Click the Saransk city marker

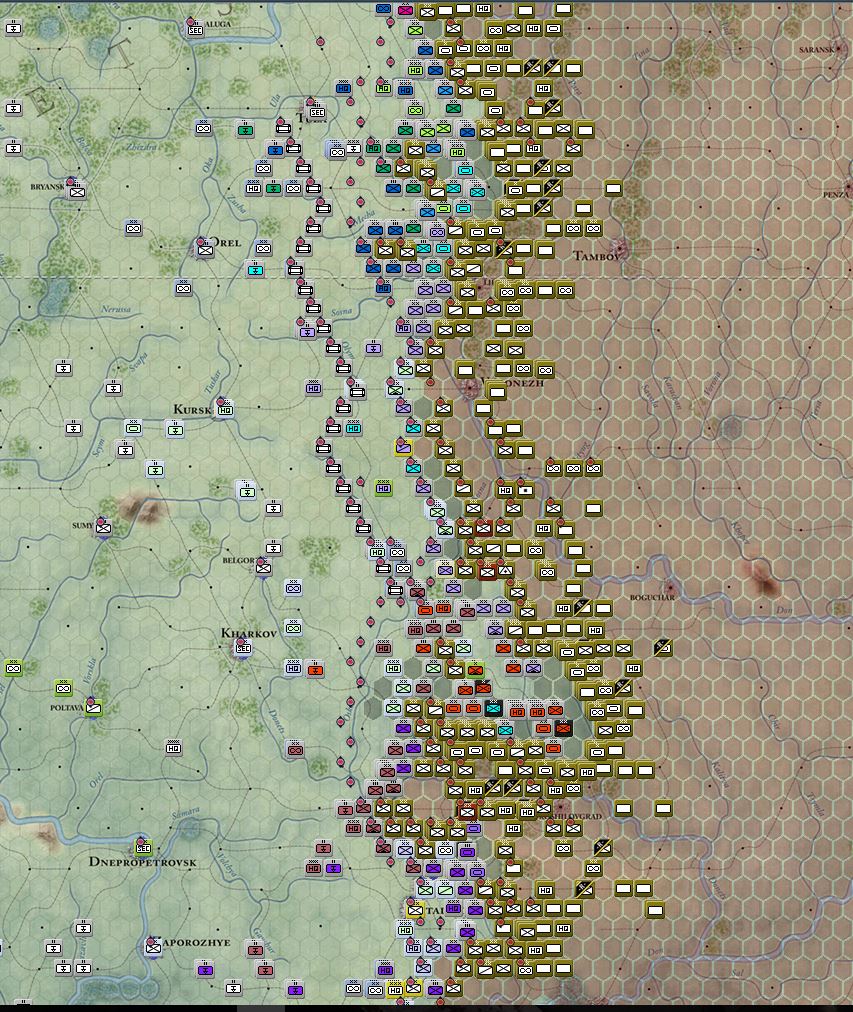(839, 48)
